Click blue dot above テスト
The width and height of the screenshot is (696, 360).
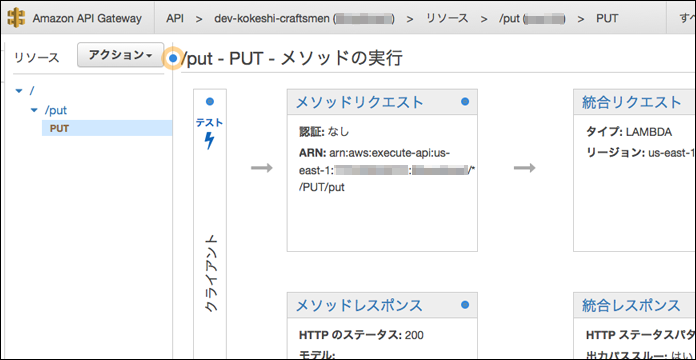(210, 102)
